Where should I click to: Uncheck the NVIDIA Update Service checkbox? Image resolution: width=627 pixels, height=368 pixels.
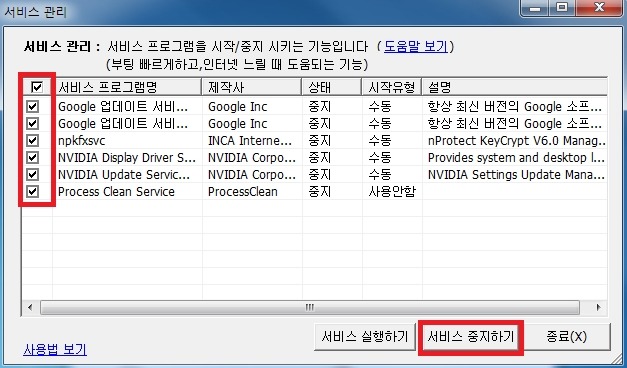[x=32, y=174]
